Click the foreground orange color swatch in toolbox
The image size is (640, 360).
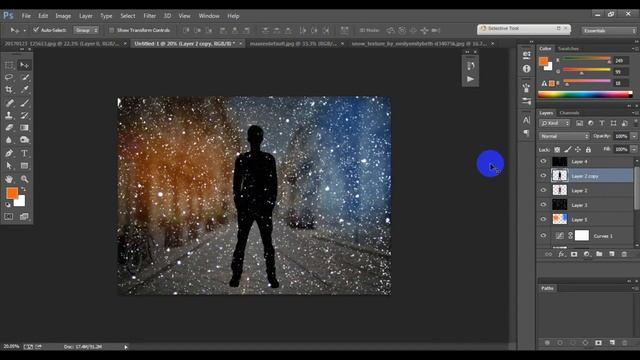coord(12,193)
